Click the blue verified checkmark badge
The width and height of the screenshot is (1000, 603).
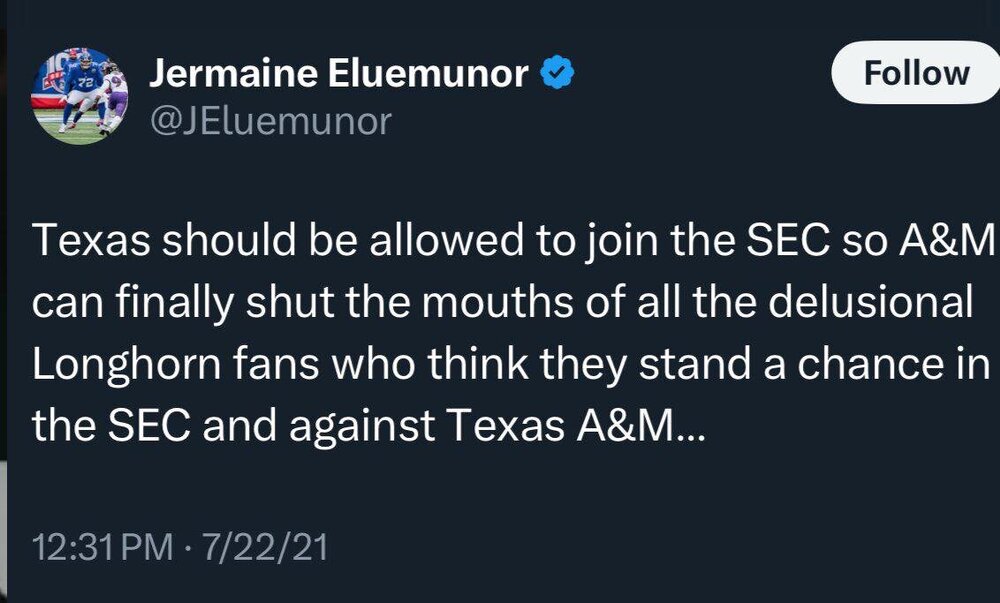[x=557, y=73]
